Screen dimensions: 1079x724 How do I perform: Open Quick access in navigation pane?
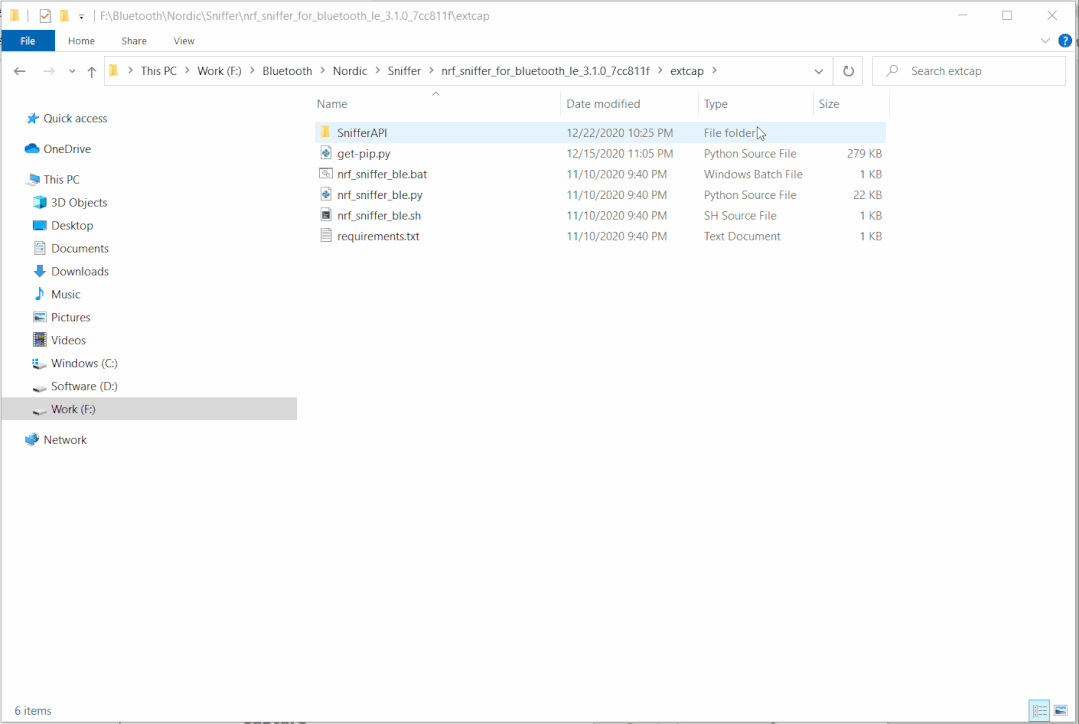pos(75,118)
